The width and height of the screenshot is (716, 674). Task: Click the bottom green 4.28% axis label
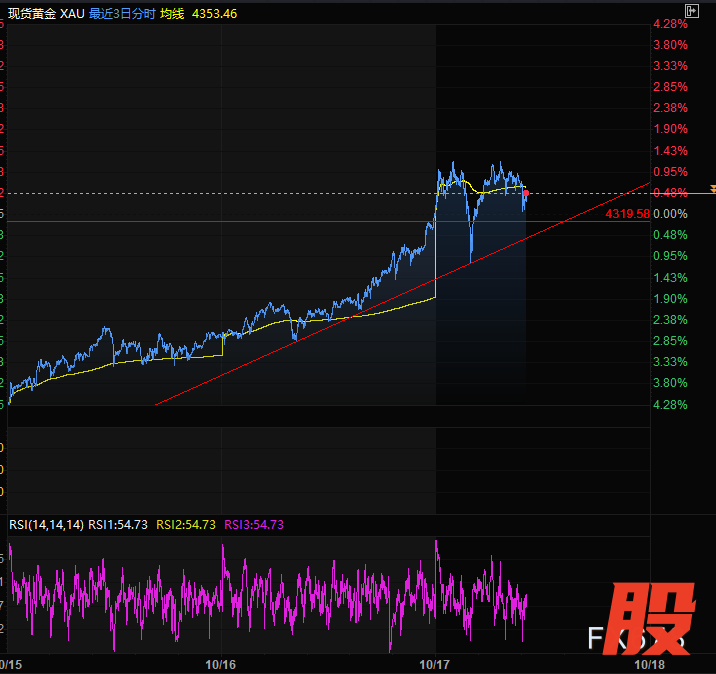coord(669,404)
